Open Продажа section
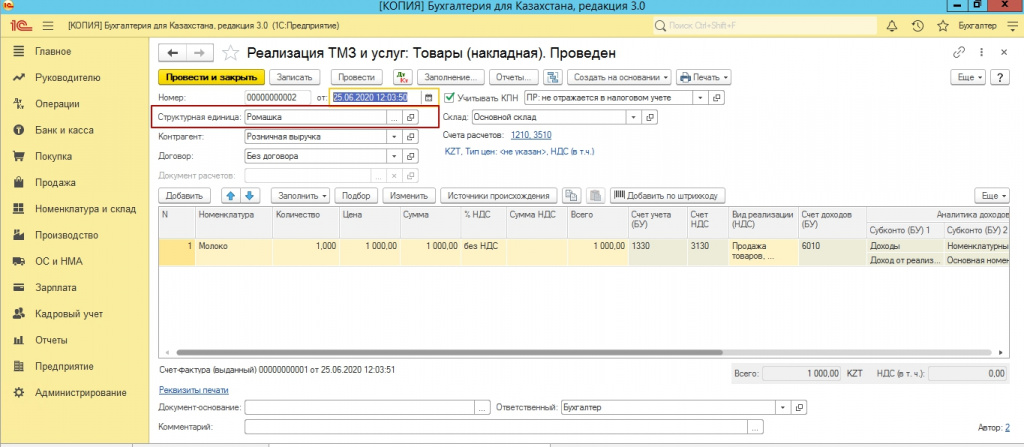The width and height of the screenshot is (1024, 447). tap(55, 182)
